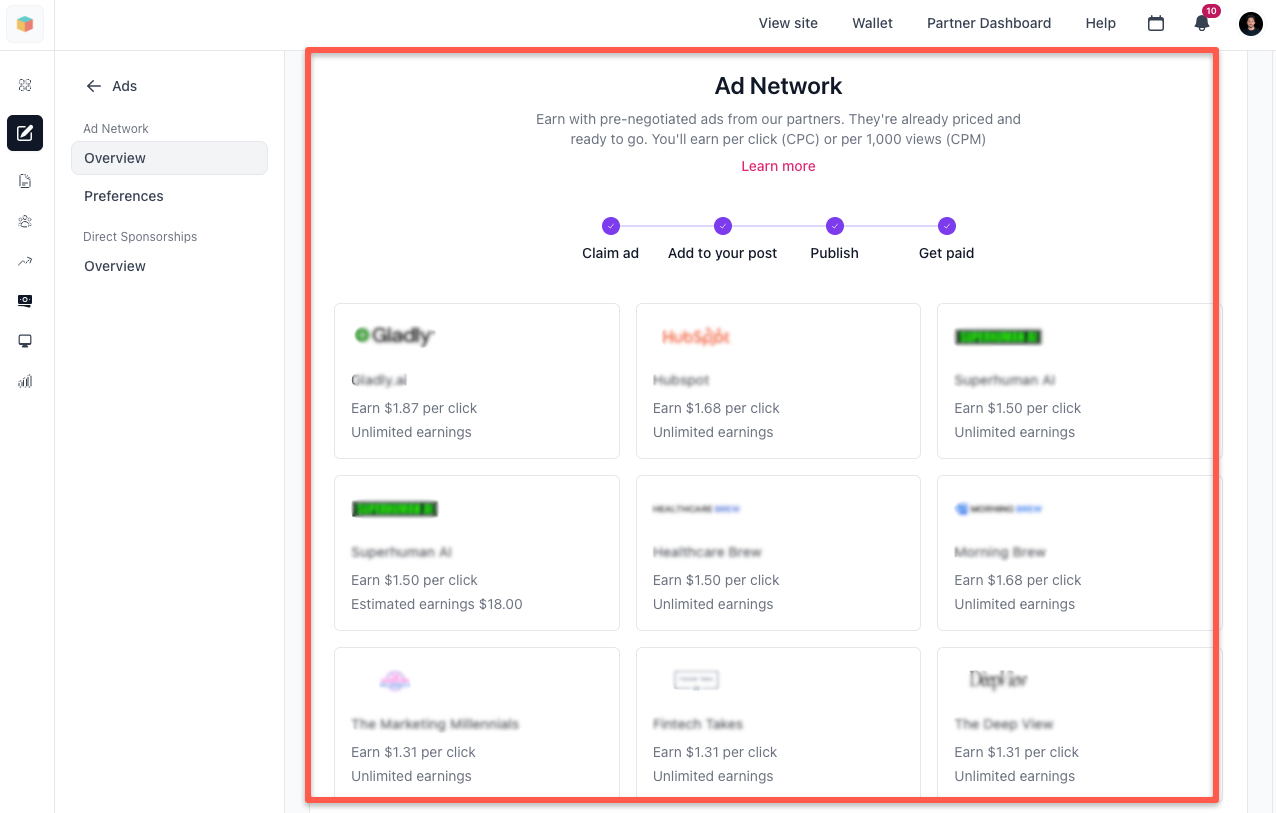Open the Learn more link

click(x=778, y=166)
